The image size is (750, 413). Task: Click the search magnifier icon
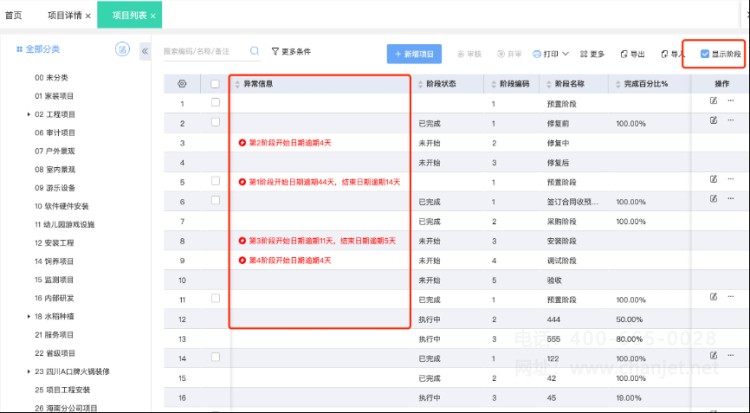(254, 51)
